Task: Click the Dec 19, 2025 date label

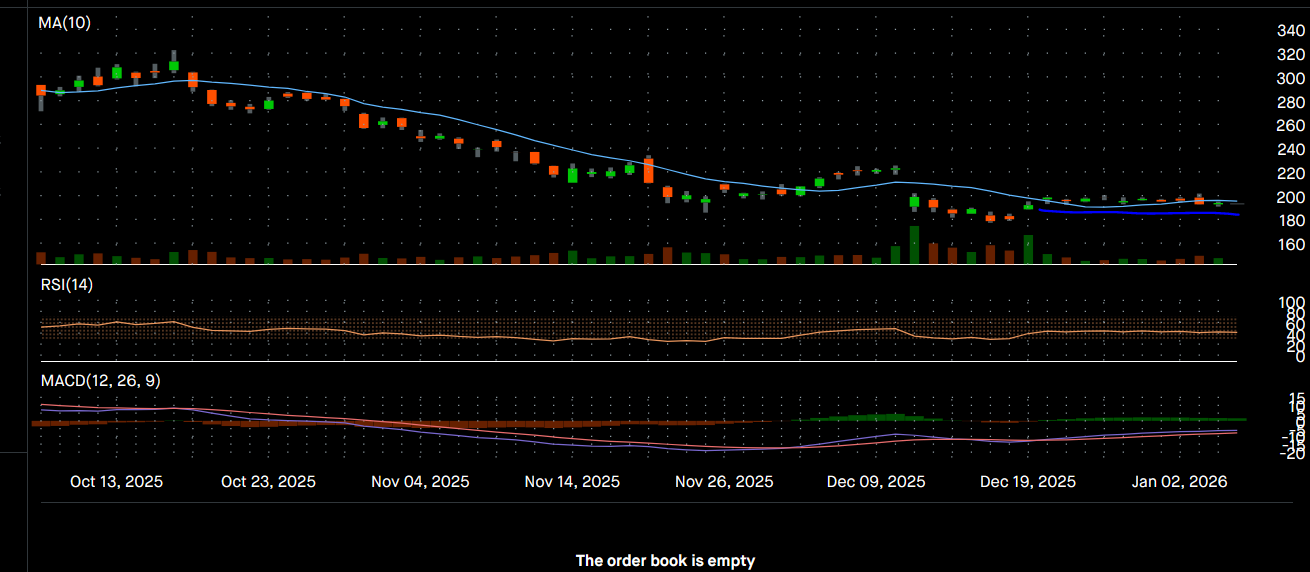Action: tap(1028, 482)
